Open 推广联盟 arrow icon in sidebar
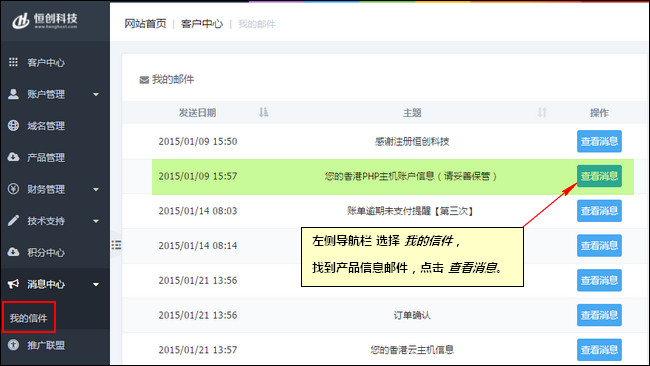This screenshot has width=650, height=366. click(x=13, y=345)
